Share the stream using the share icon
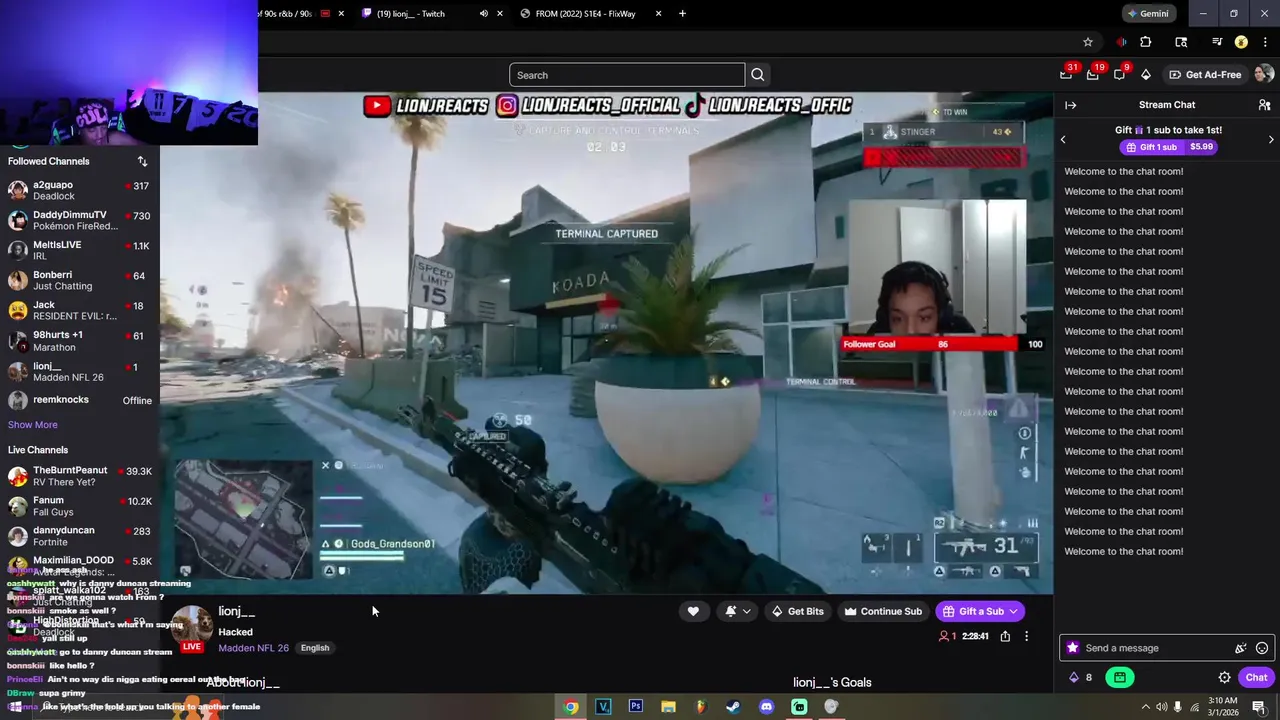This screenshot has width=1280, height=720. (1005, 636)
